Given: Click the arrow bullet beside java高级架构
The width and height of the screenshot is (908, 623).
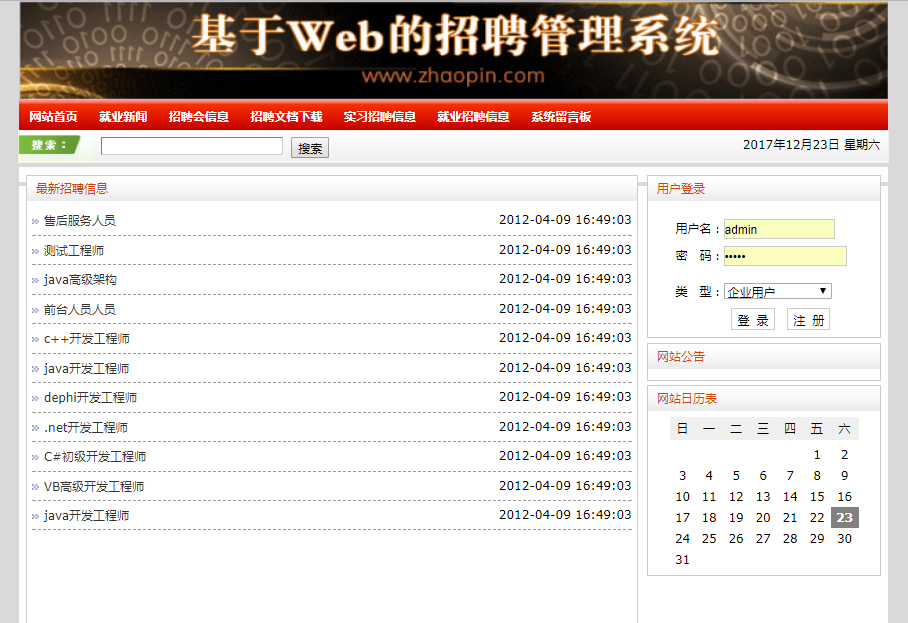Looking at the screenshot, I should click(35, 281).
